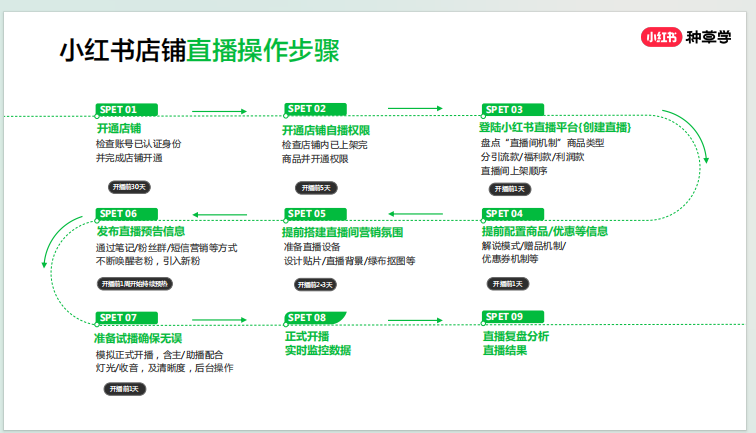The height and width of the screenshot is (433, 756).
Task: Select the SPET 07 label
Action: [x=127, y=318]
